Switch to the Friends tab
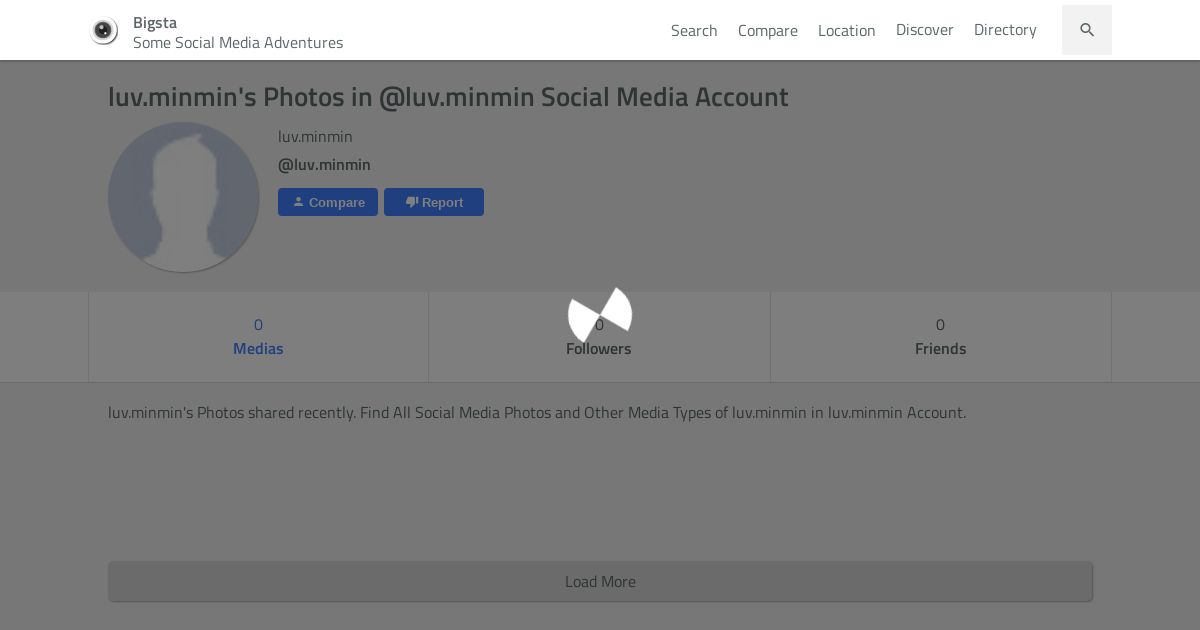This screenshot has height=630, width=1200. click(940, 337)
